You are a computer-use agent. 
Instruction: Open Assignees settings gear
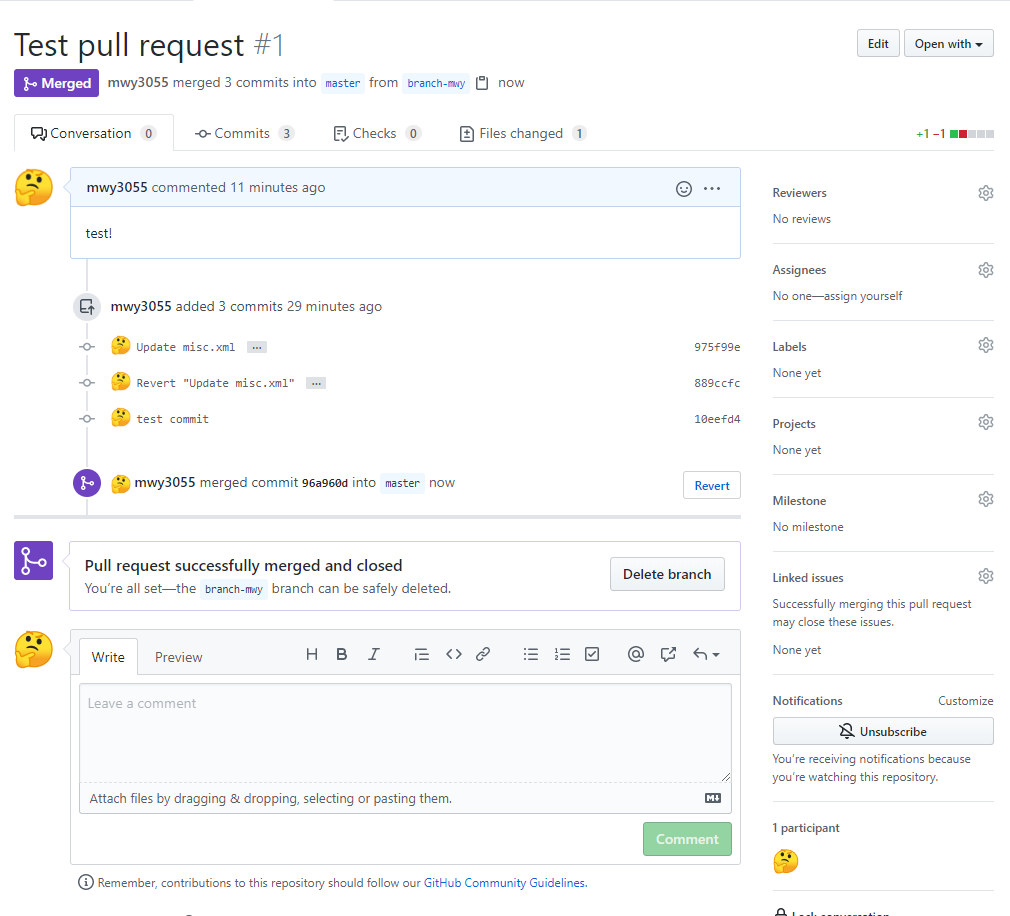click(986, 270)
